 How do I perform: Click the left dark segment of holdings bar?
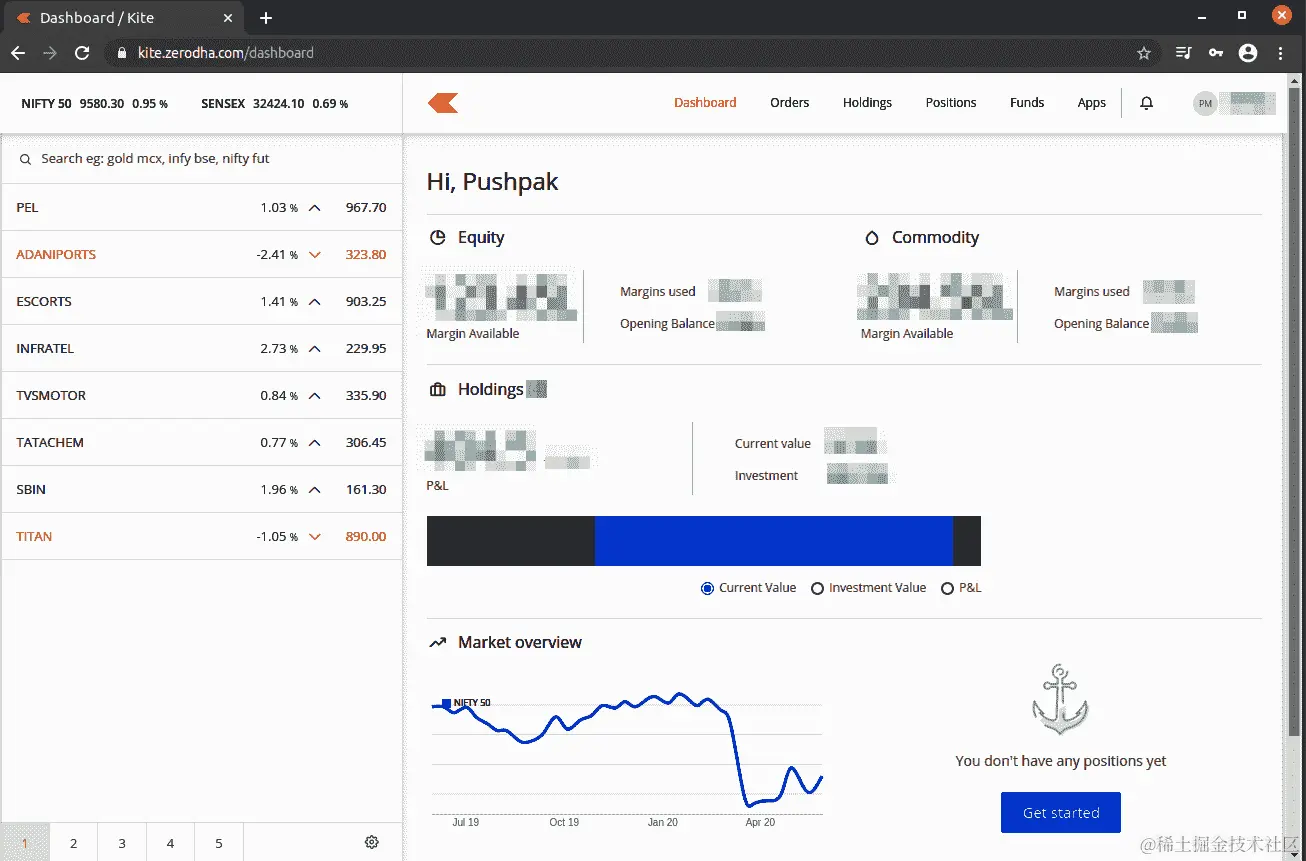point(511,541)
